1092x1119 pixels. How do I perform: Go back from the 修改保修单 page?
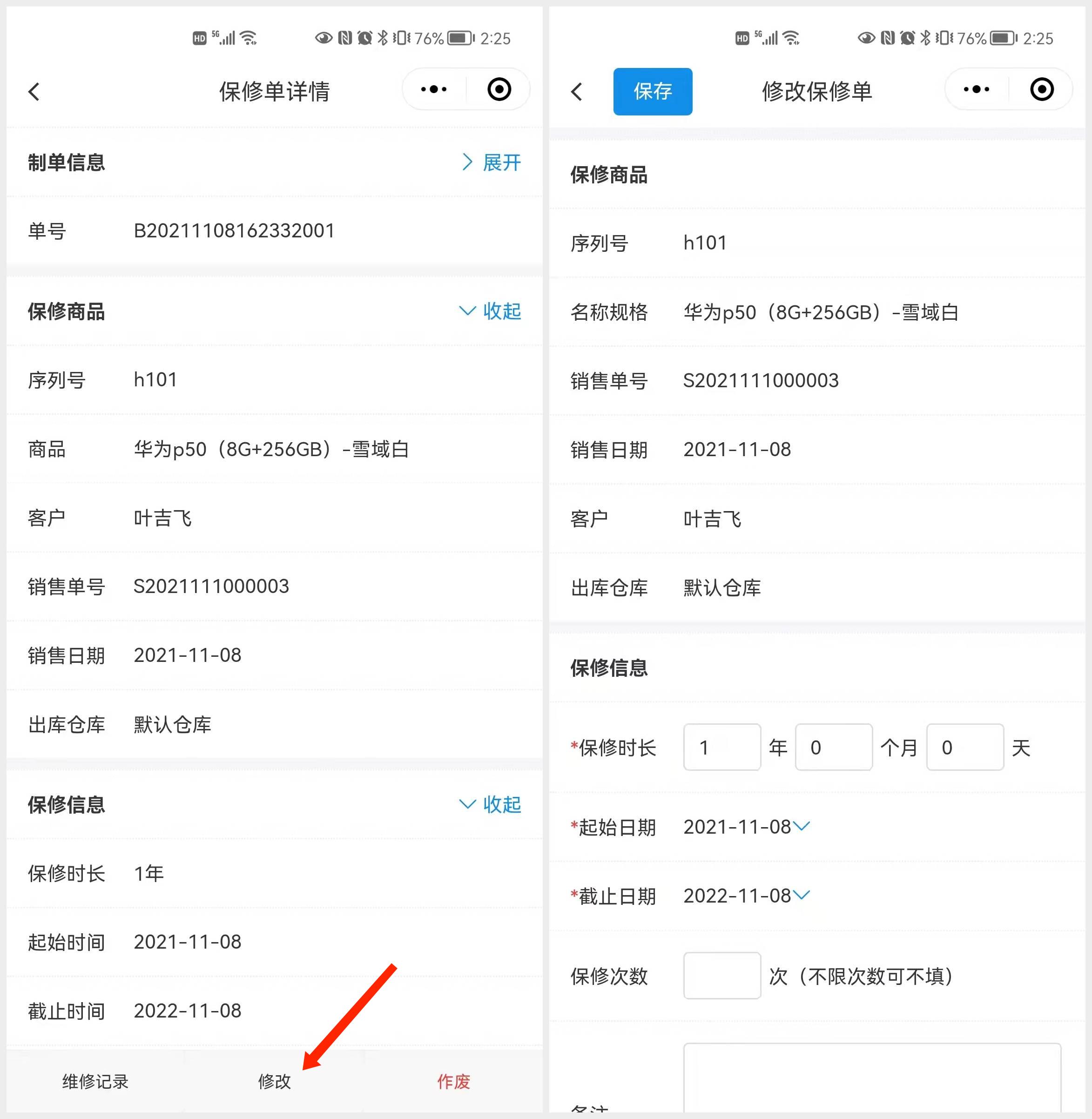coord(577,92)
